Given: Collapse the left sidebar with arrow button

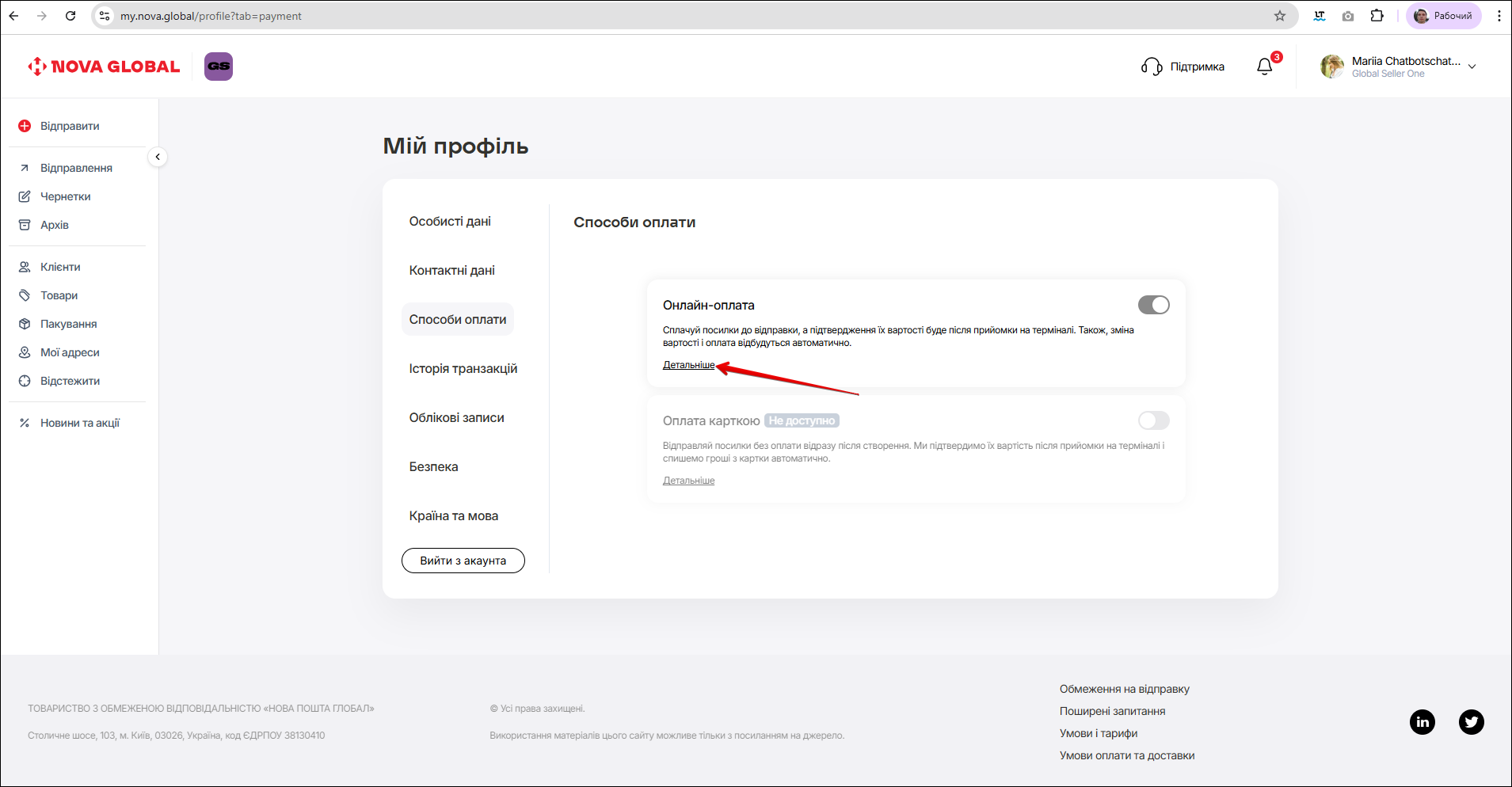Looking at the screenshot, I should tap(158, 157).
